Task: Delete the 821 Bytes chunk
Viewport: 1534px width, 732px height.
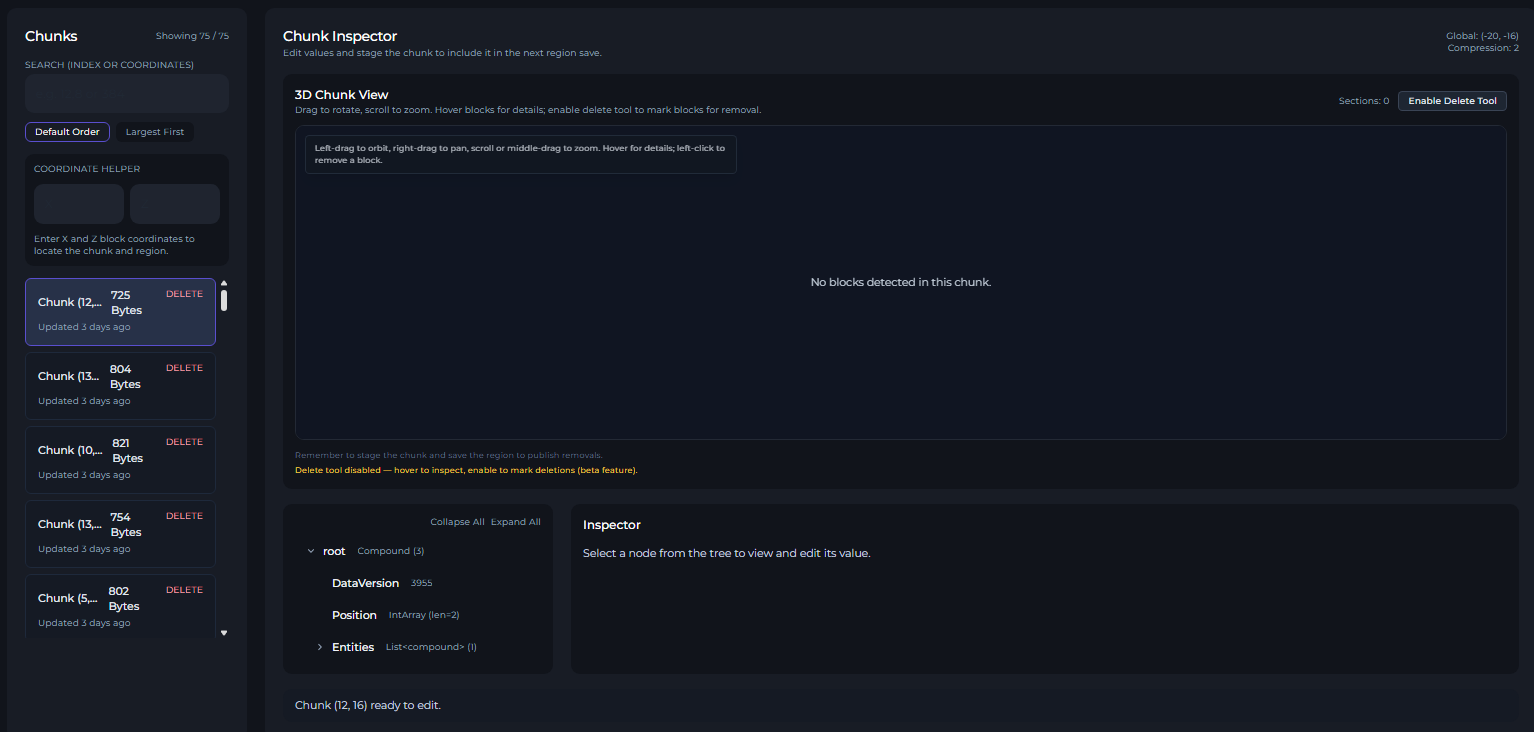Action: click(x=184, y=442)
